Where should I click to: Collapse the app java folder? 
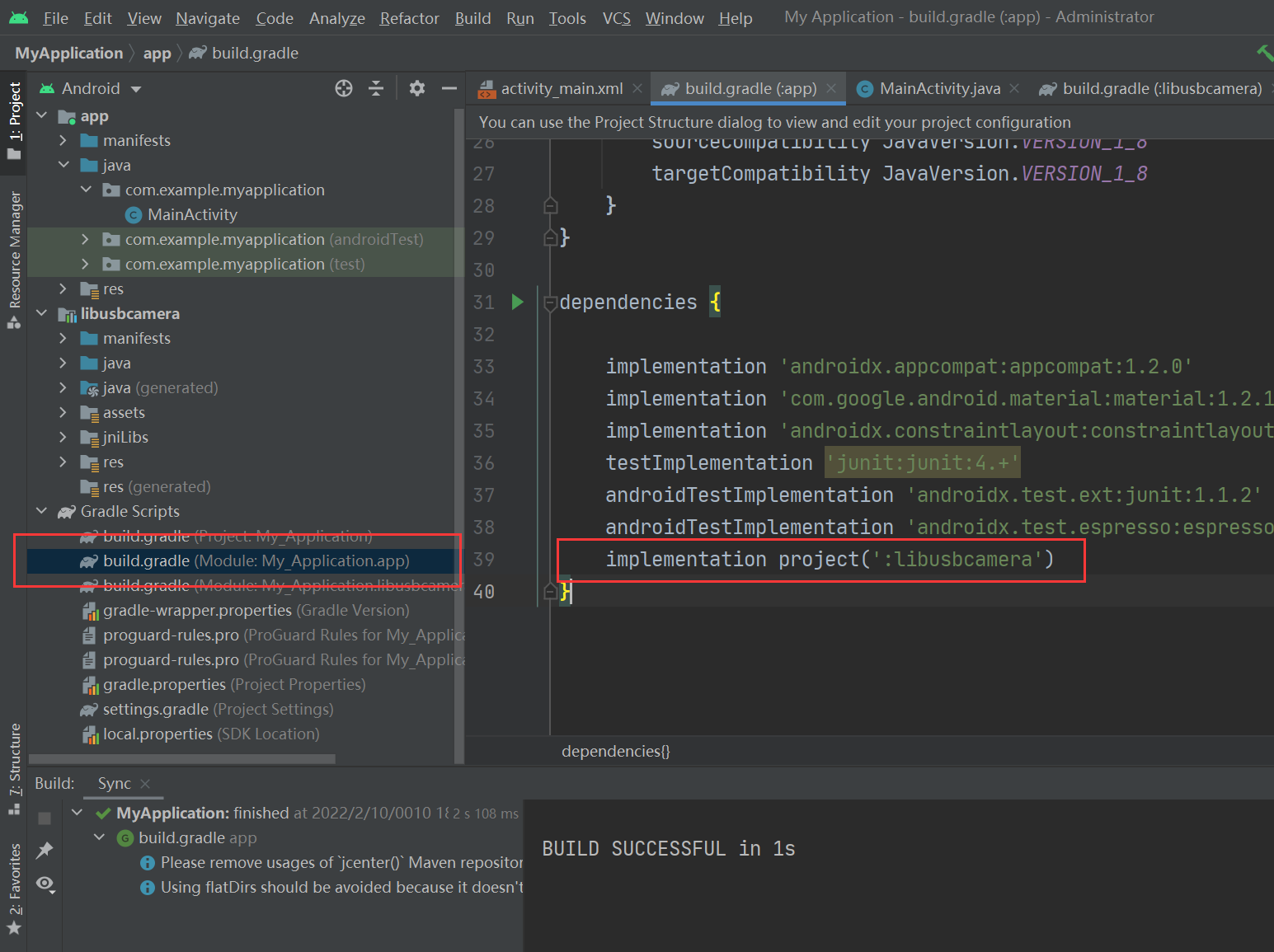pyautogui.click(x=63, y=165)
